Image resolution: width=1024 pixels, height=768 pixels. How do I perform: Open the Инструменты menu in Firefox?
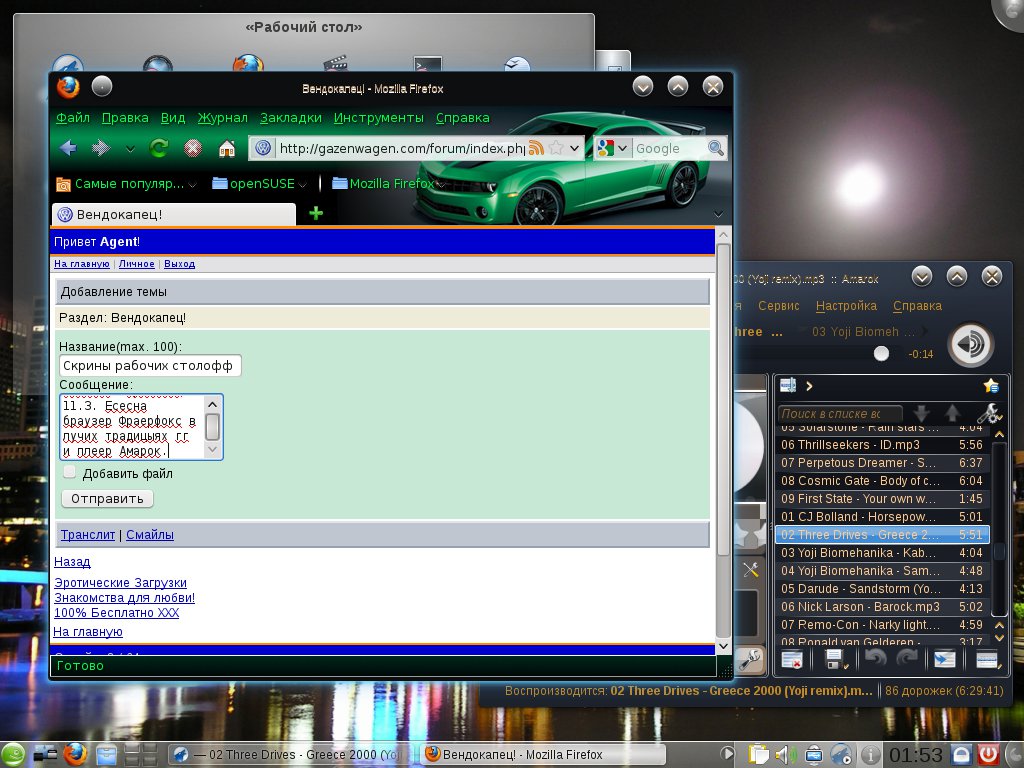tap(379, 118)
